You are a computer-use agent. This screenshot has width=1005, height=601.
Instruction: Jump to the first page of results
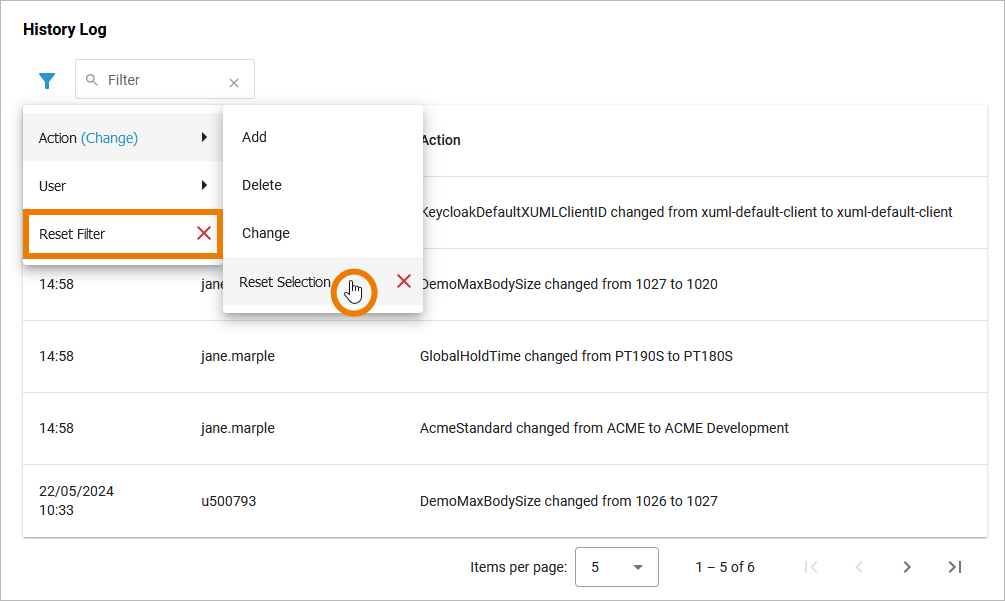811,567
